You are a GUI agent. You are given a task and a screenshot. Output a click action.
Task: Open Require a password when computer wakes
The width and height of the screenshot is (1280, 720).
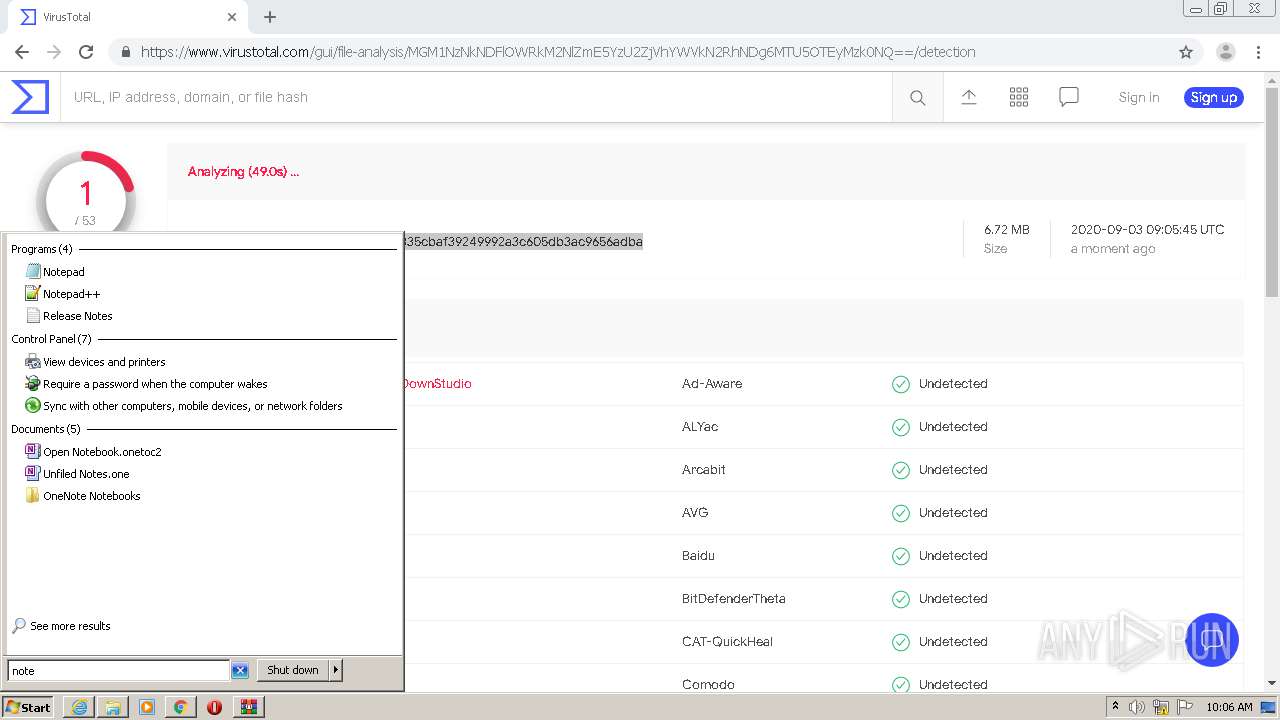(155, 384)
